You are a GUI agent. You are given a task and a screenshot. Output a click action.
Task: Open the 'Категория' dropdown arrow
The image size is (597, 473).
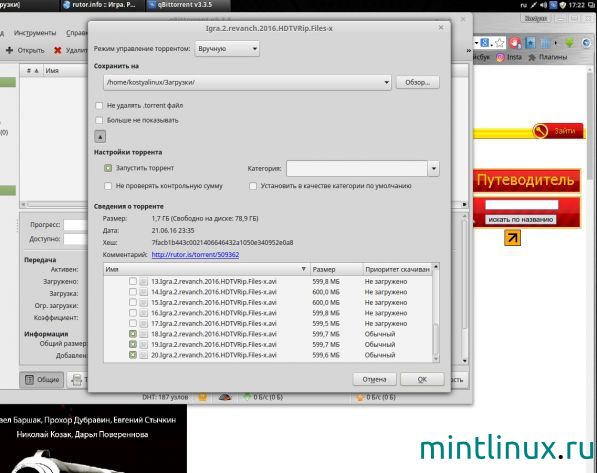(x=434, y=168)
